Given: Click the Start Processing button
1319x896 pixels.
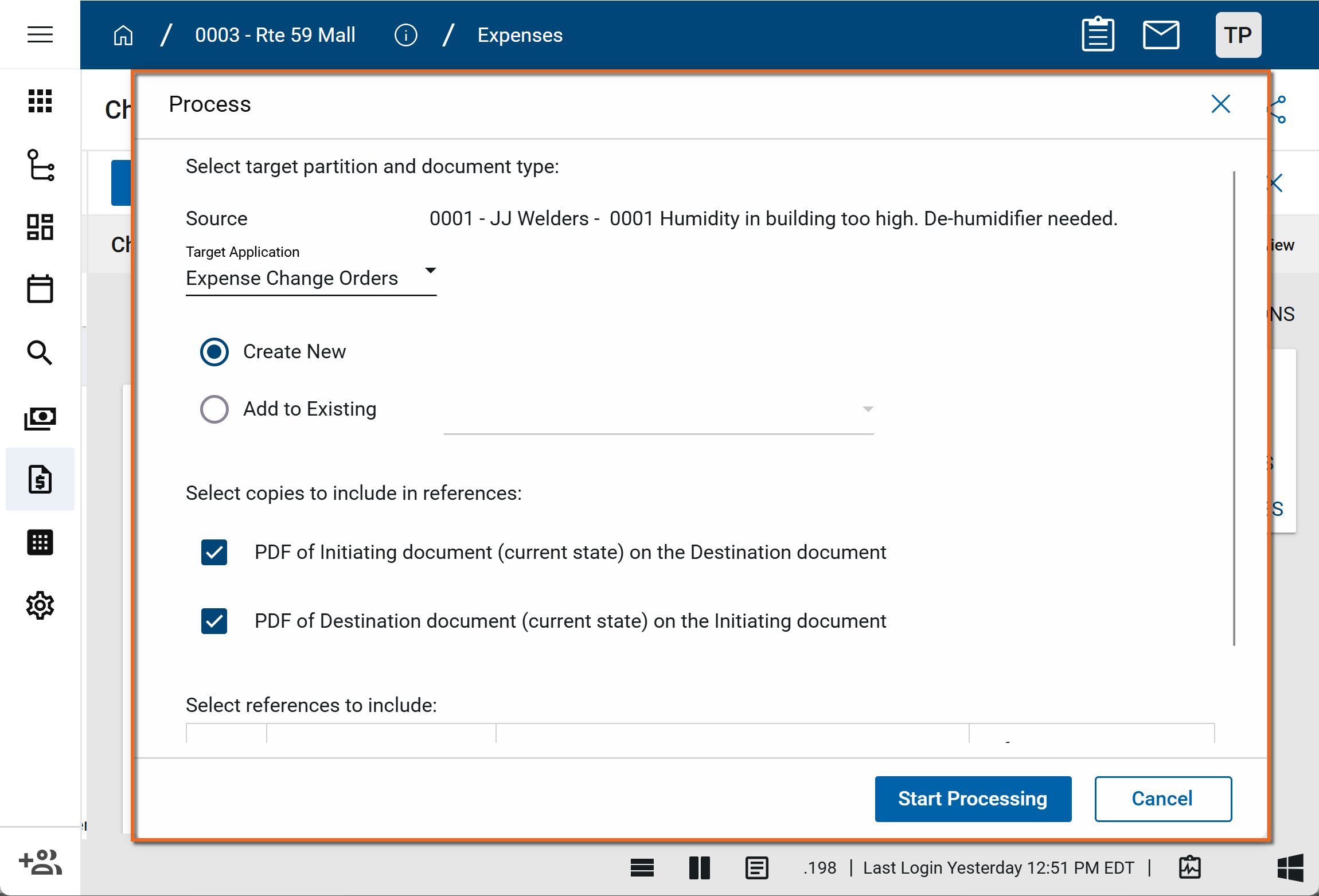Looking at the screenshot, I should point(973,799).
